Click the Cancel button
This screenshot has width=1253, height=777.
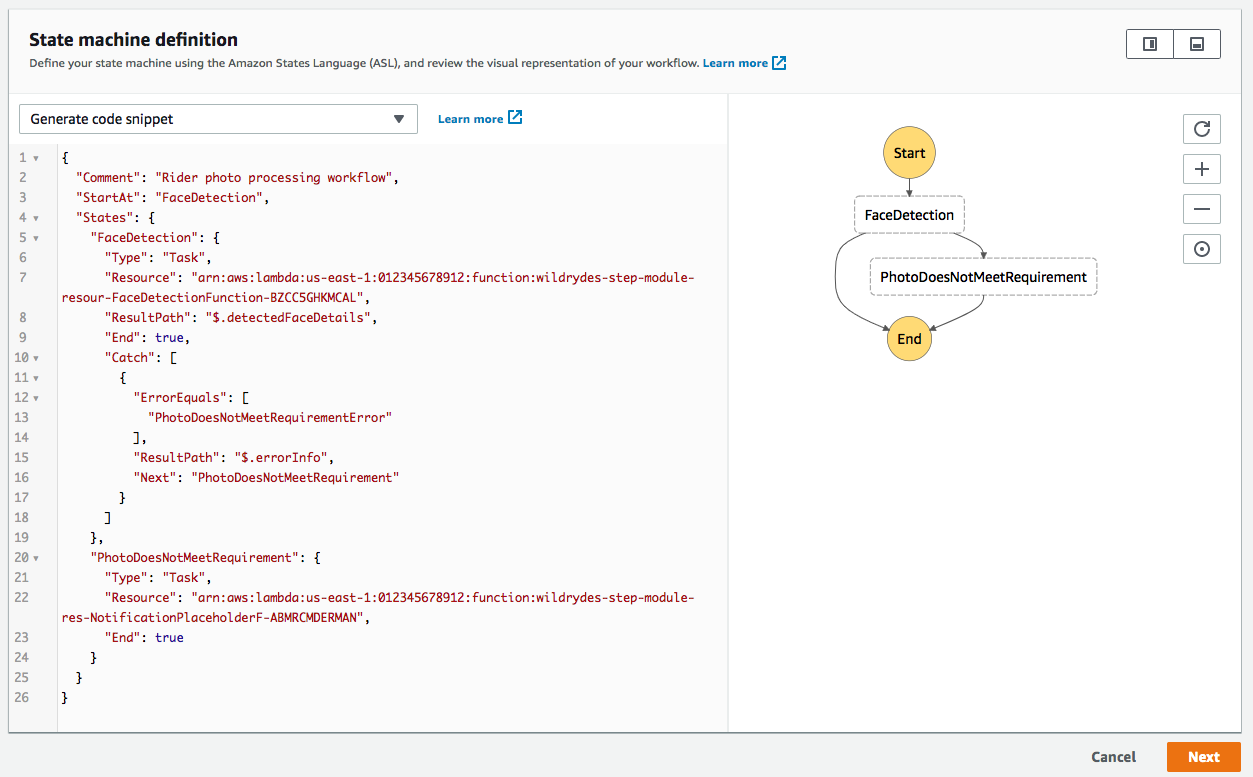[x=1113, y=757]
